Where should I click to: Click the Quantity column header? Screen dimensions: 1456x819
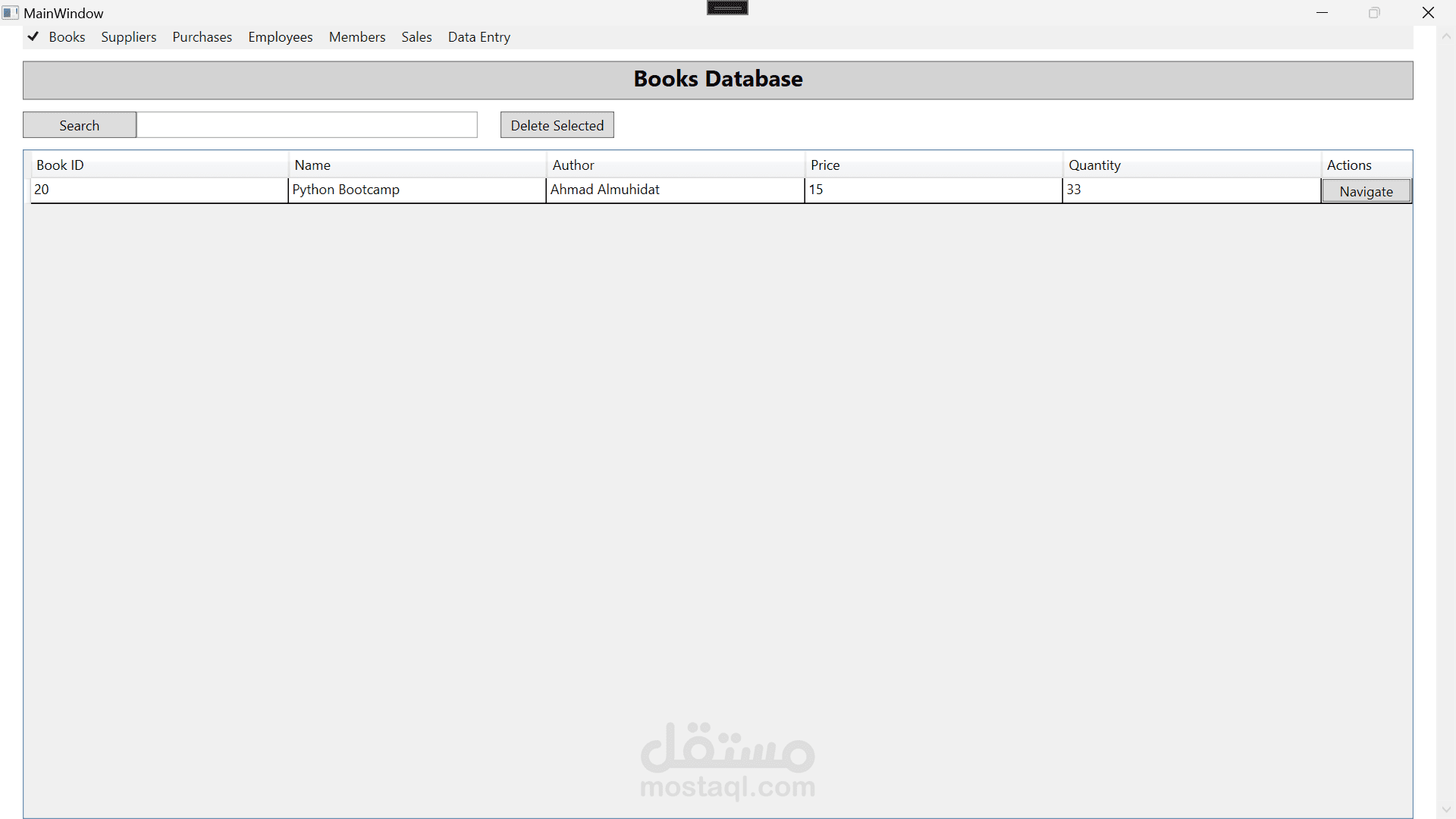[x=1191, y=165]
